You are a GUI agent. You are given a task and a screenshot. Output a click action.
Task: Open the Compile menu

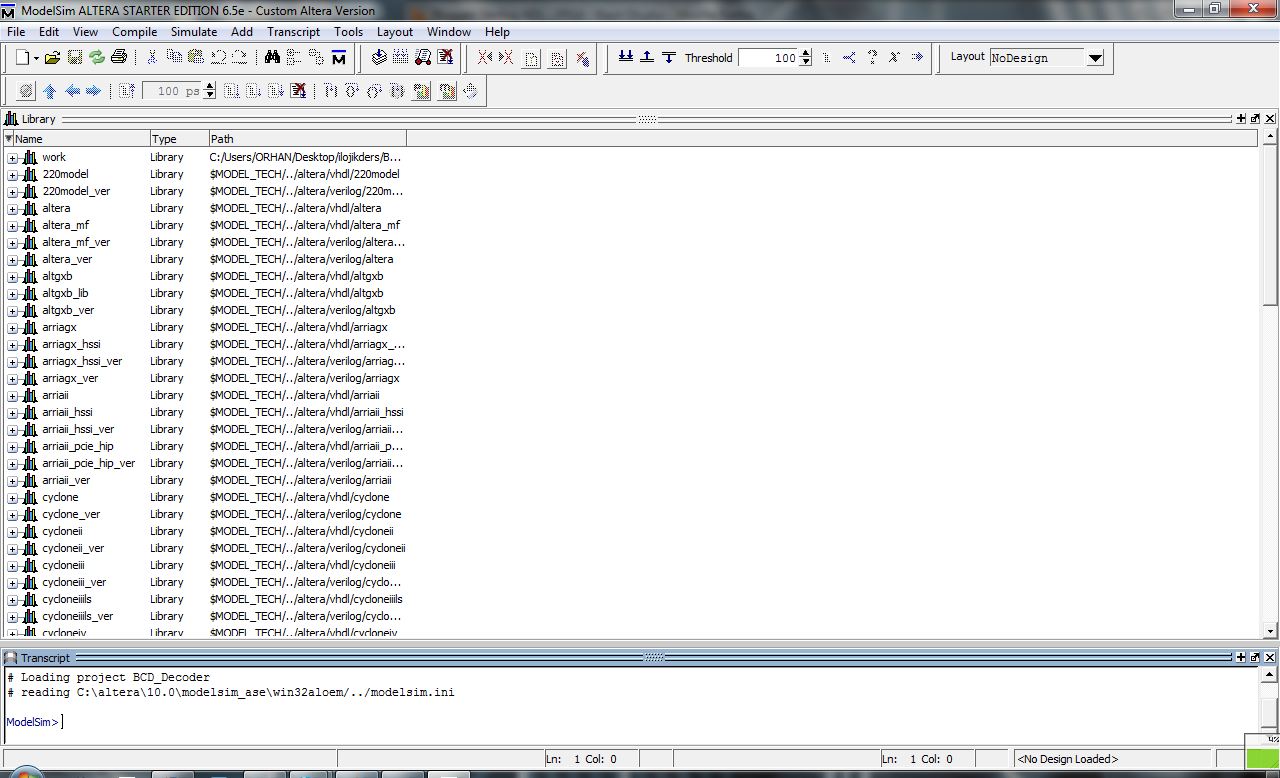pos(134,32)
